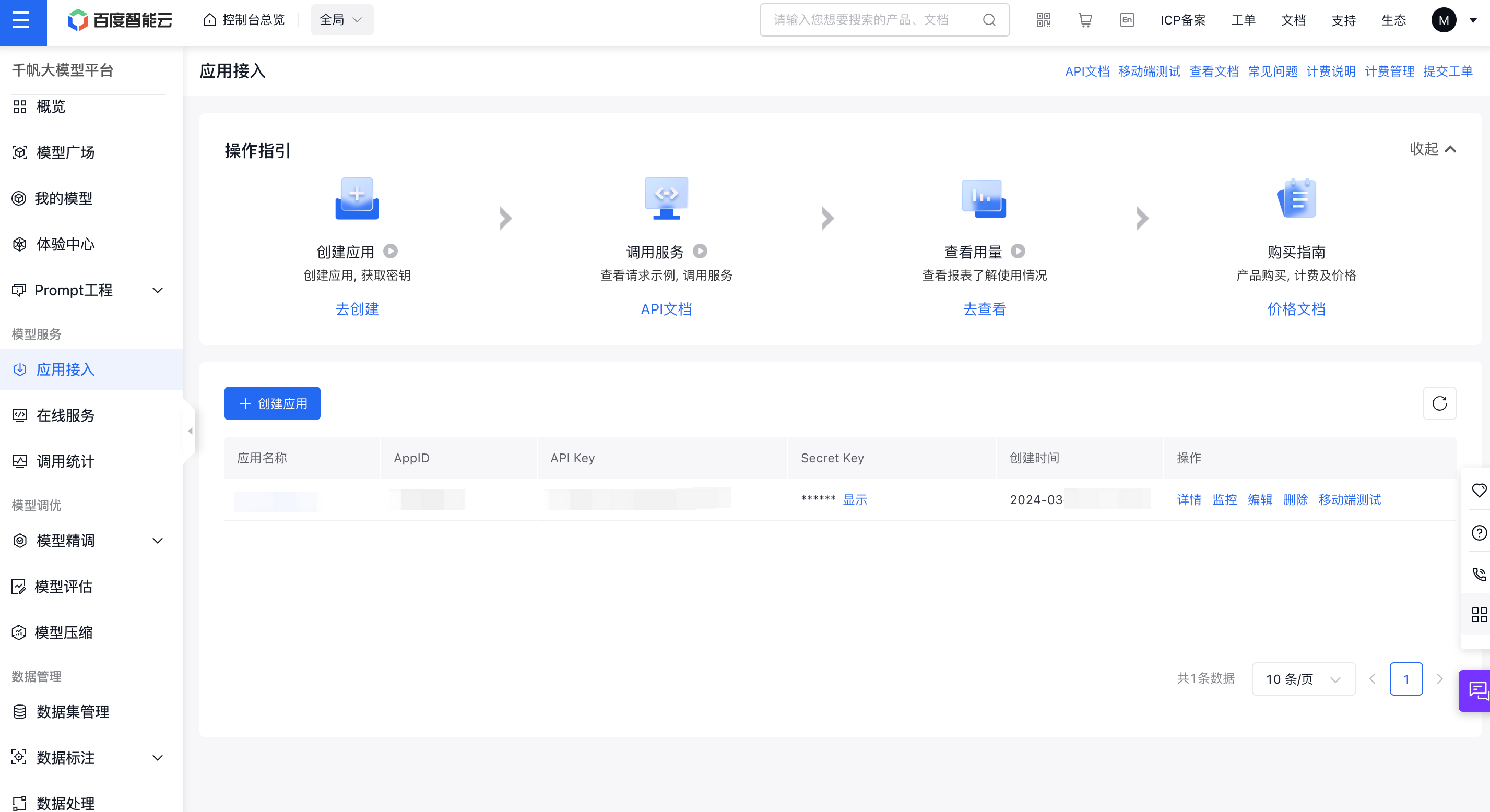The width and height of the screenshot is (1490, 812).
Task: Collapse the left sidebar handle
Action: [190, 431]
